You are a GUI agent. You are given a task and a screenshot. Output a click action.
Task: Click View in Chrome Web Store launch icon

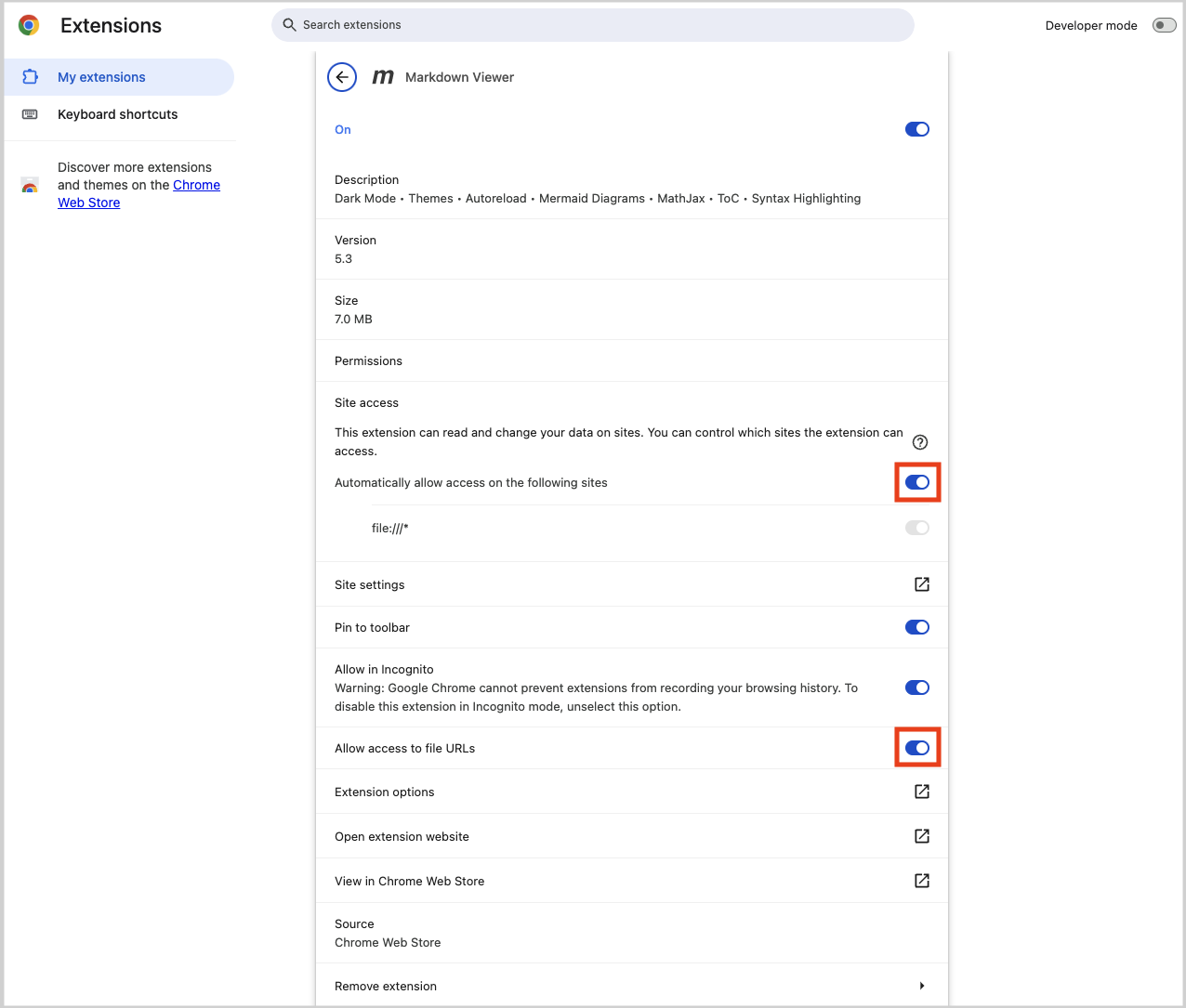tap(922, 881)
